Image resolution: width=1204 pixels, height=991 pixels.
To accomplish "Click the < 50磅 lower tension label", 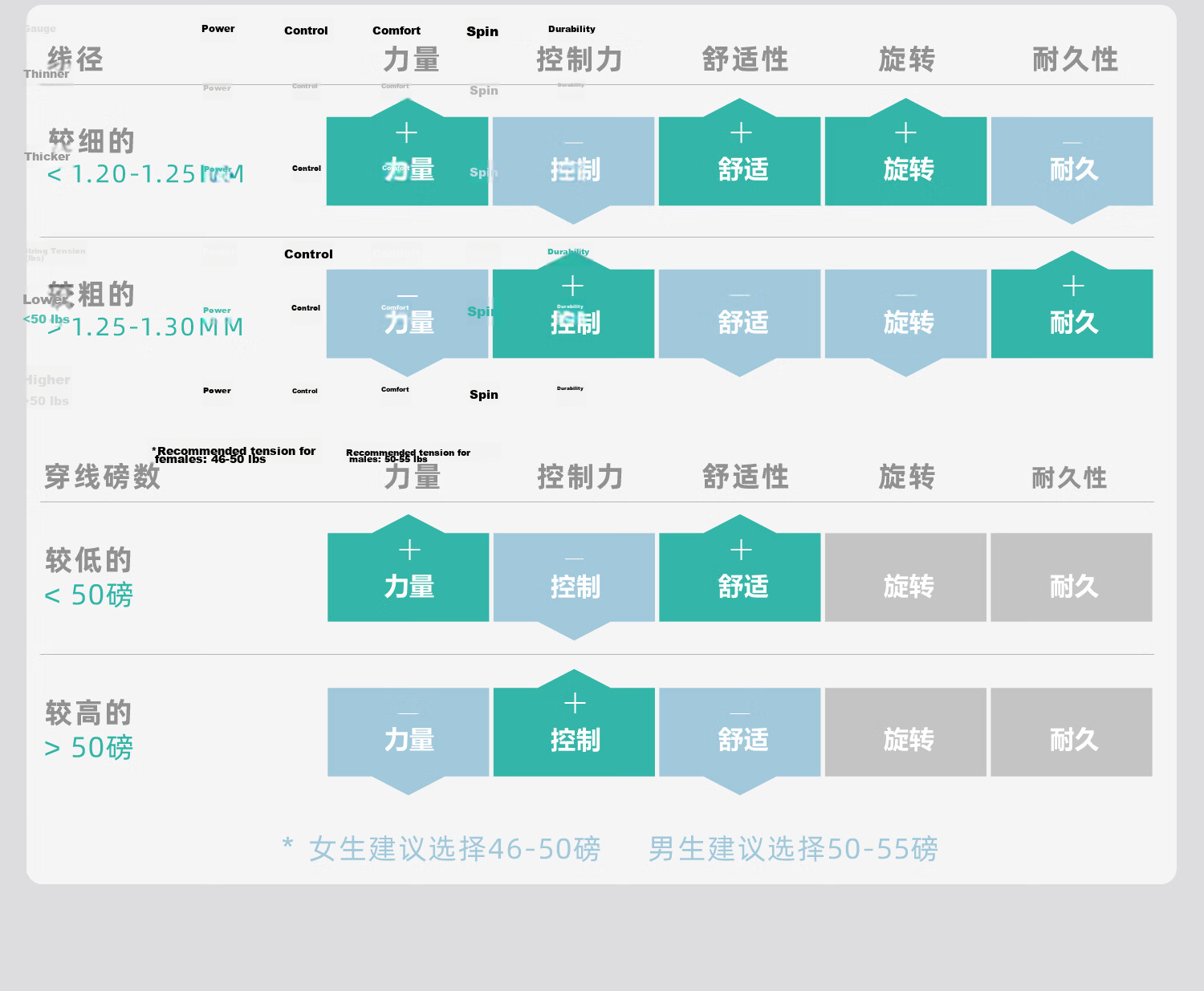I will [88, 595].
